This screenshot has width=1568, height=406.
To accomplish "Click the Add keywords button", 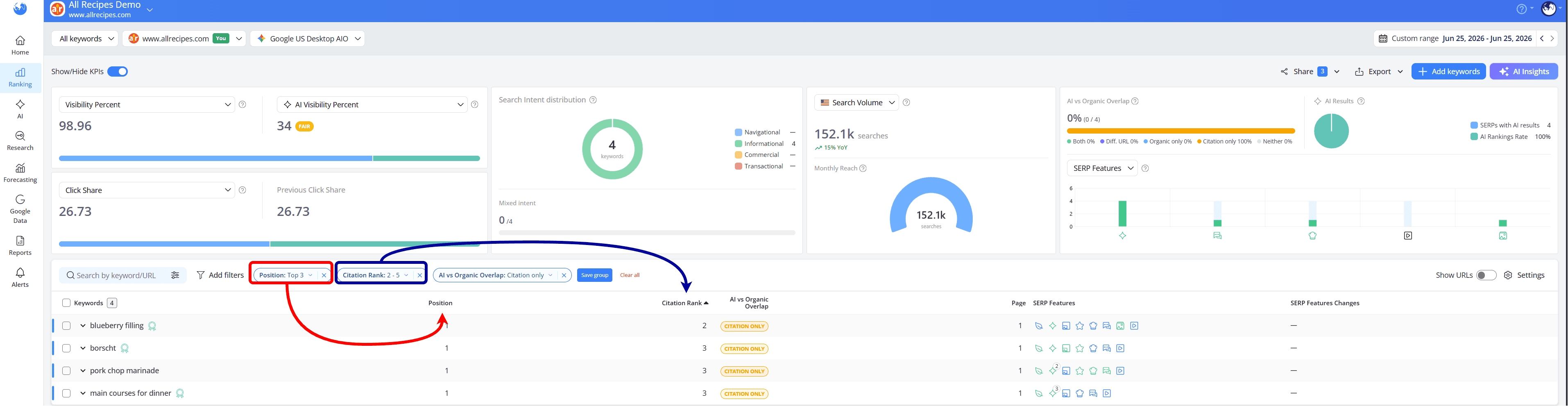I will tap(1448, 71).
